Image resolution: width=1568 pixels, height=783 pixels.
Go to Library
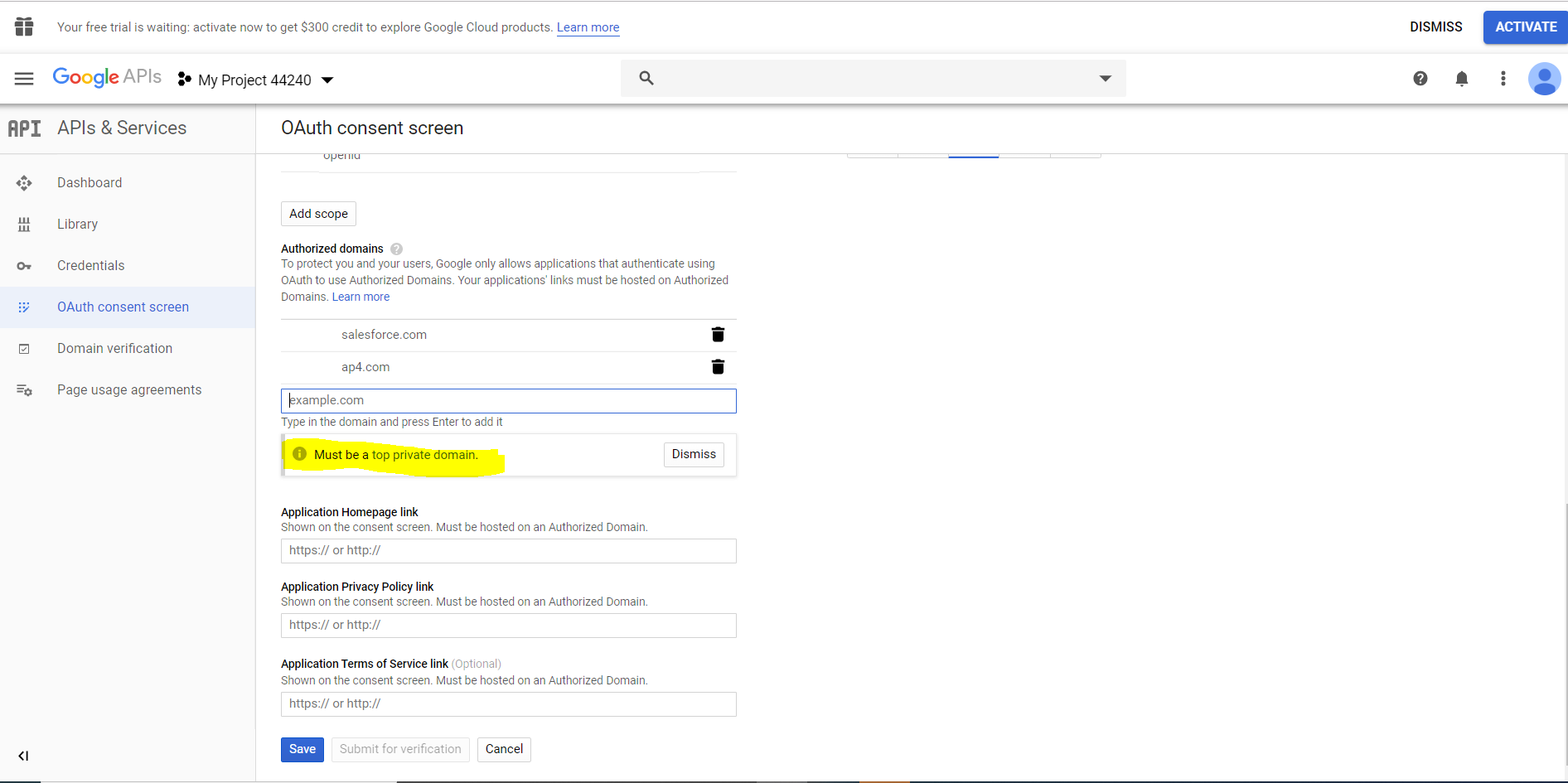(77, 225)
